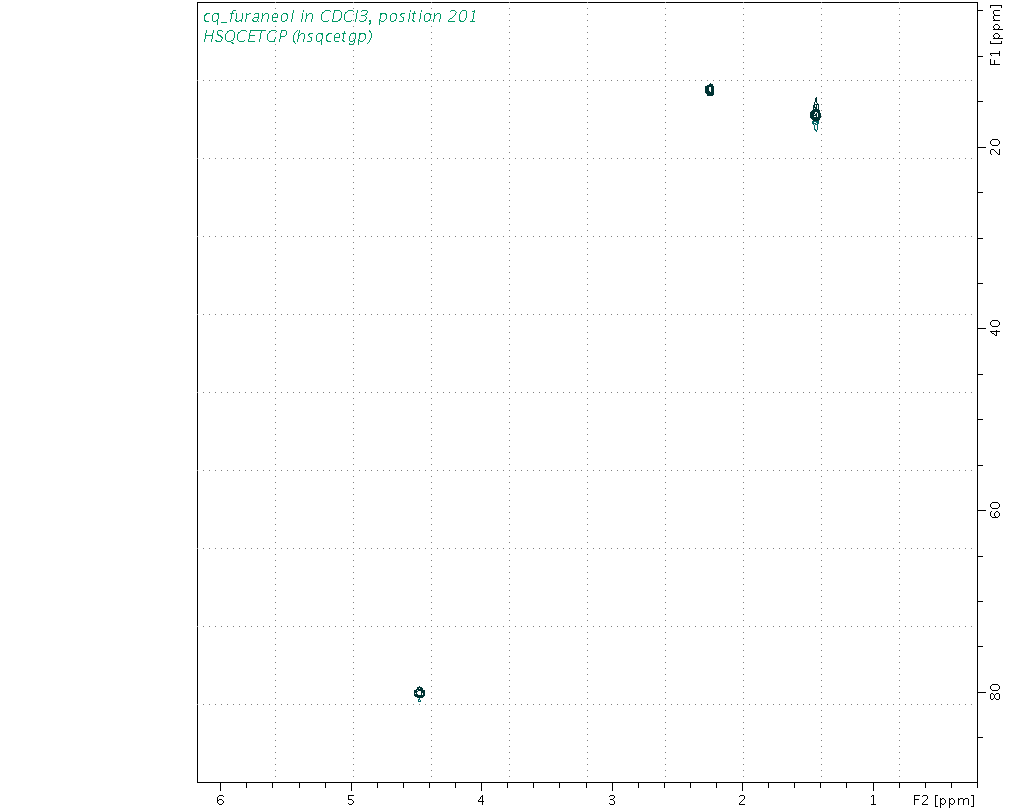Click the 'HSQCETGP (hsqcetgp)' pulse program label
Image resolution: width=1027 pixels, height=811 pixels.
(288, 37)
